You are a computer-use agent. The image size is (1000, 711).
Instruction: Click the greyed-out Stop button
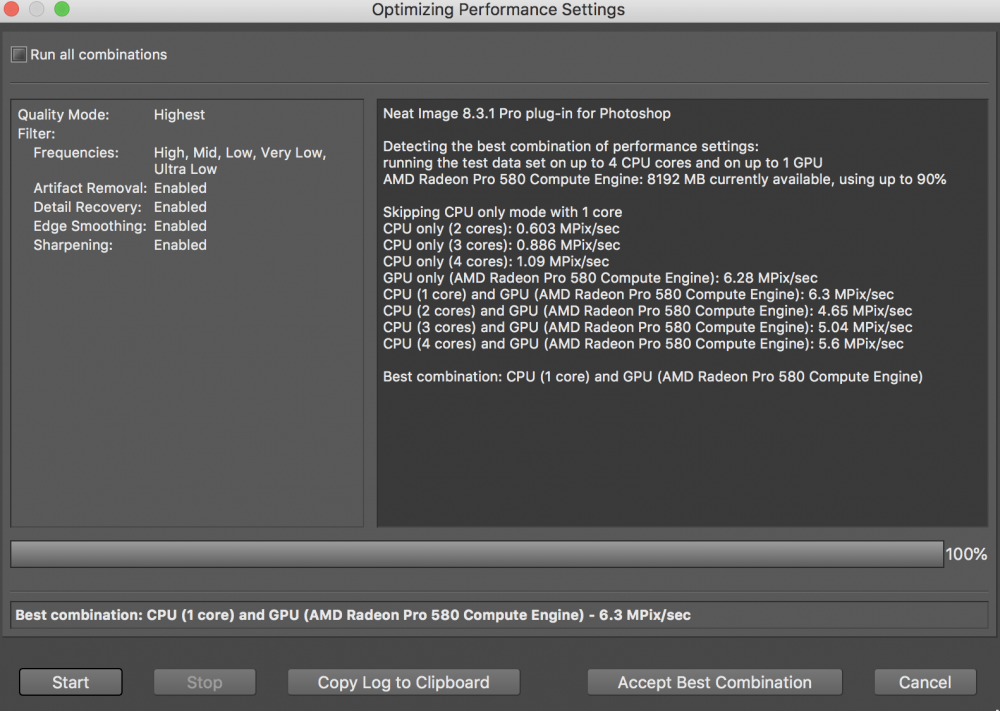[205, 682]
